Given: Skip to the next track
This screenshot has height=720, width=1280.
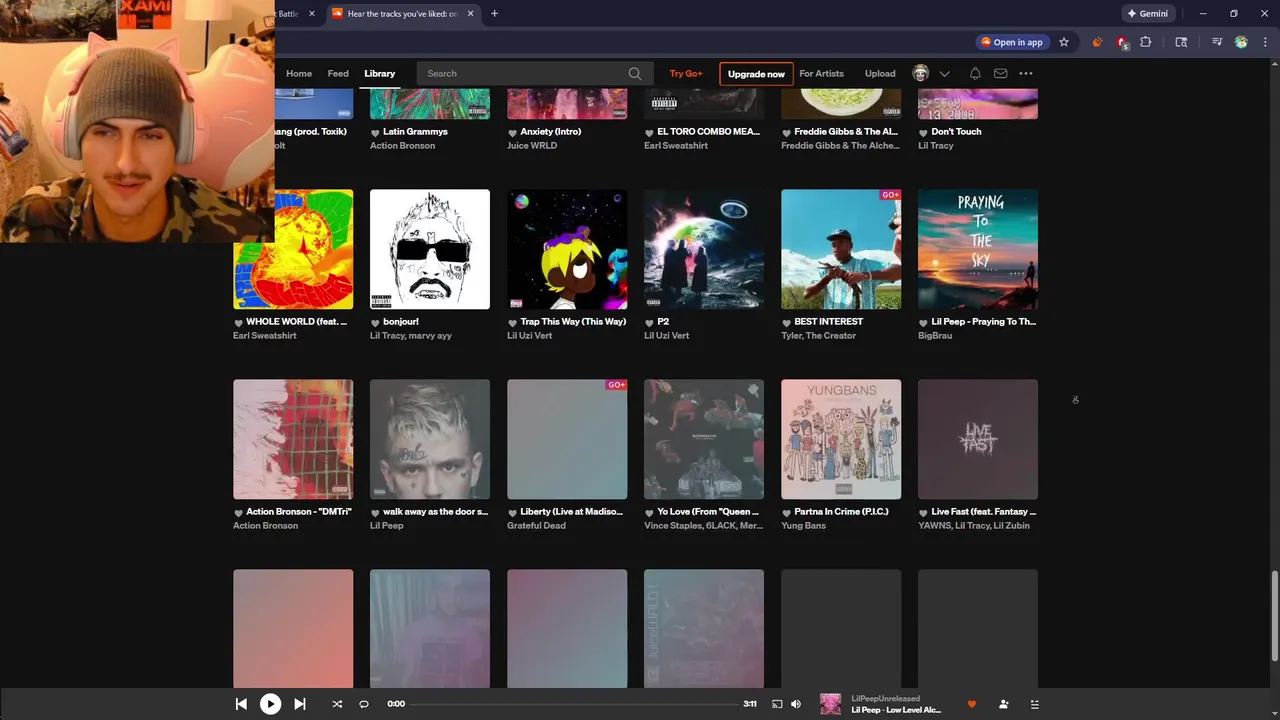Looking at the screenshot, I should [299, 704].
